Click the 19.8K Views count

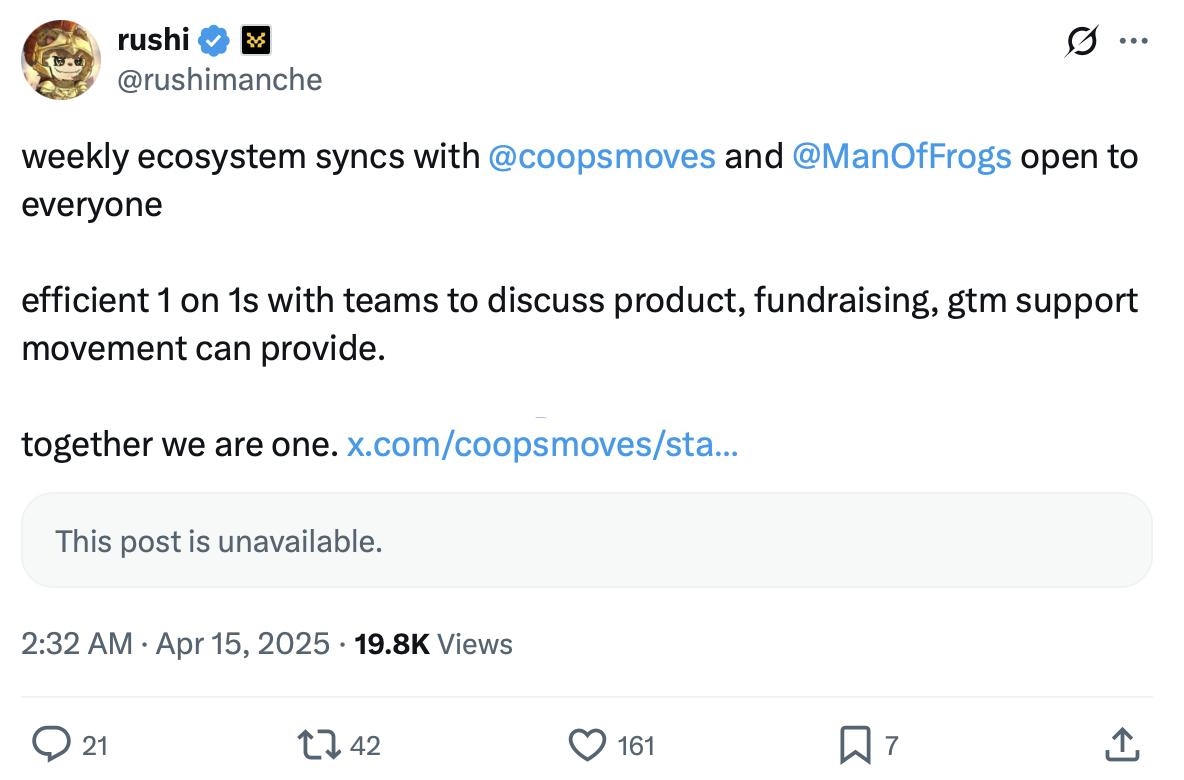tap(433, 643)
